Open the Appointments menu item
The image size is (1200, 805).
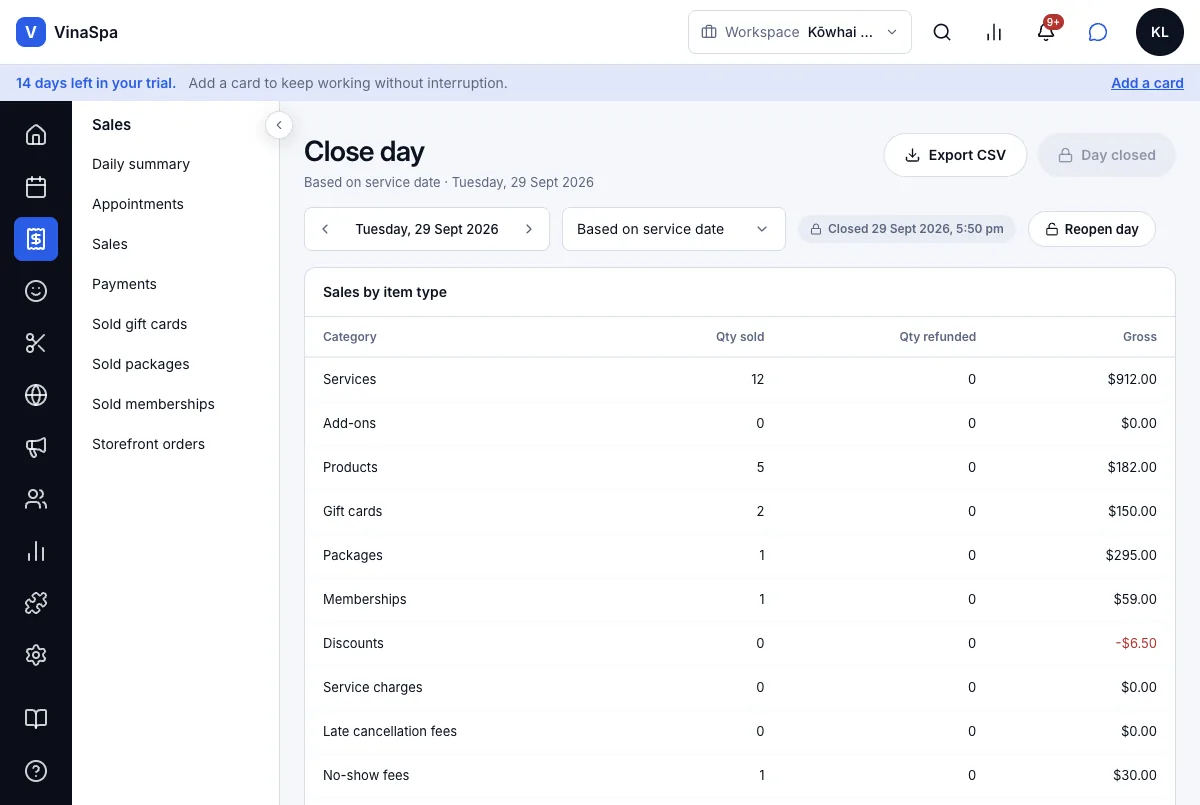click(138, 204)
